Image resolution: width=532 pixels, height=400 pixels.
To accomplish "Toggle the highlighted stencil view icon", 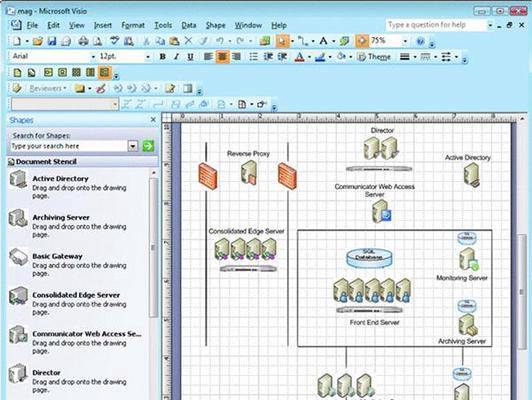I will coord(105,72).
